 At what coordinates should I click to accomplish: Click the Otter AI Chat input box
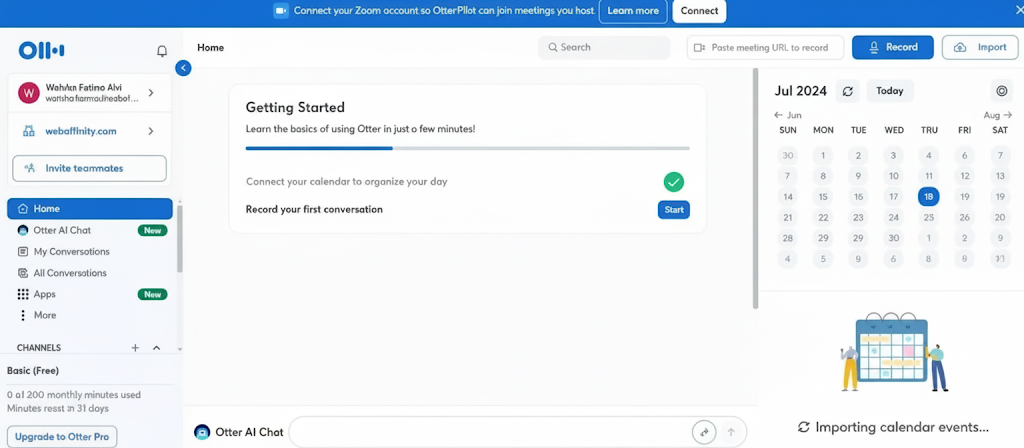(517, 432)
